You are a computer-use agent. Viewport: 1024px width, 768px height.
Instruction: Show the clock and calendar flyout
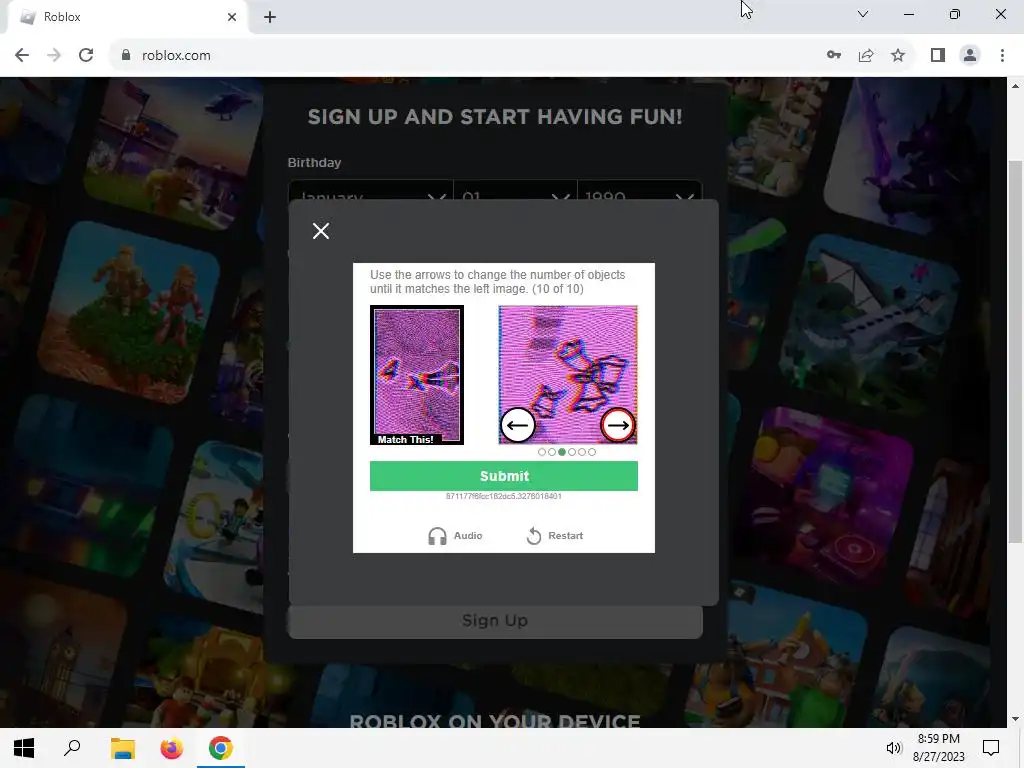938,748
